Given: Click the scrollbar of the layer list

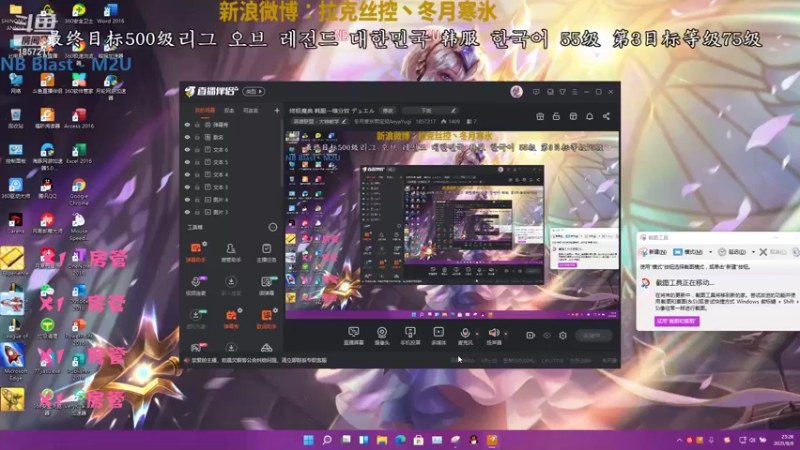Looking at the screenshot, I should click(281, 153).
